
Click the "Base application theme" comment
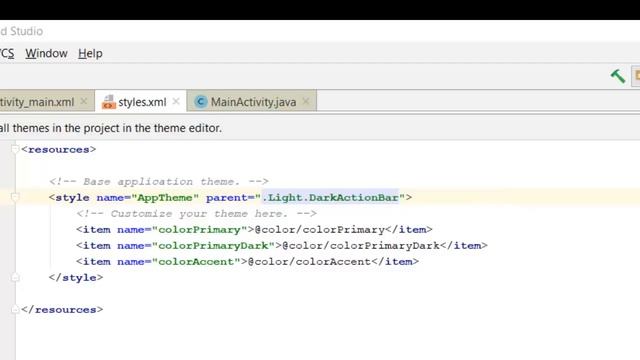(159, 182)
